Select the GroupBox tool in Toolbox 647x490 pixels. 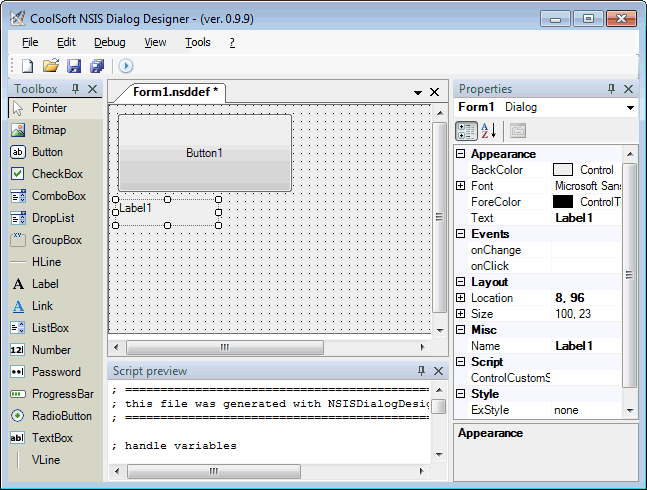pos(56,240)
